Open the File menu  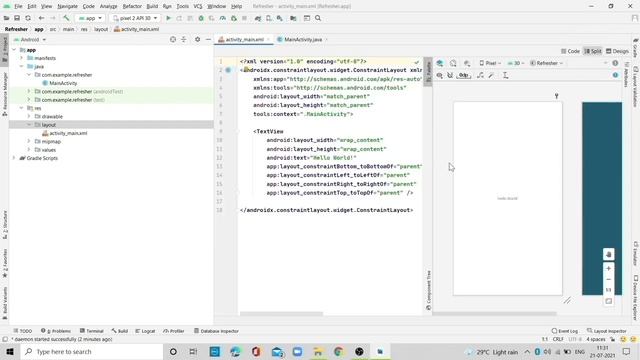[x=18, y=7]
